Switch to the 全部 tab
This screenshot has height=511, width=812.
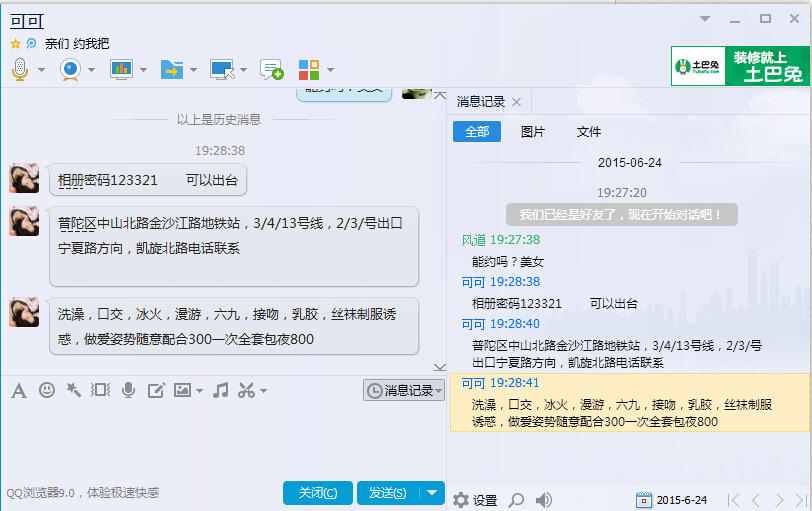point(476,132)
